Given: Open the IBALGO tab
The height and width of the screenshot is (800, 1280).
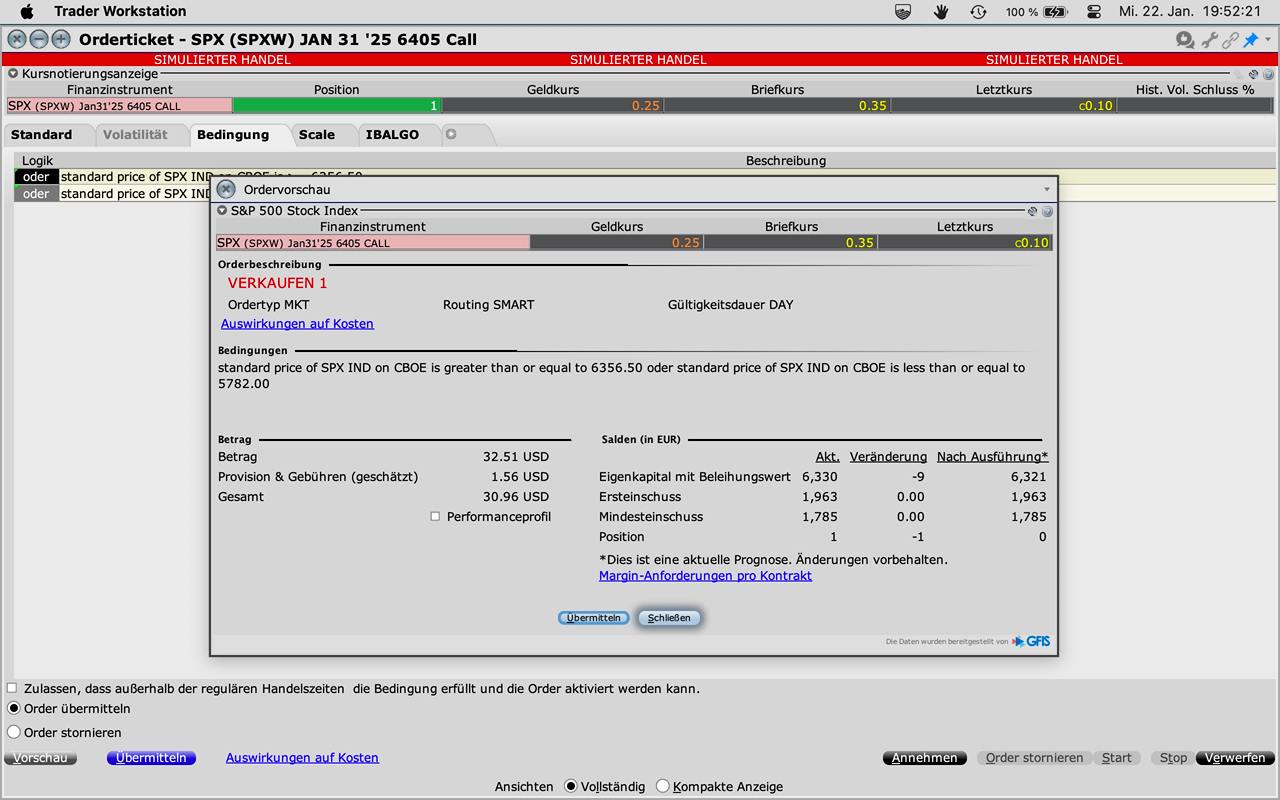Looking at the screenshot, I should [x=392, y=134].
